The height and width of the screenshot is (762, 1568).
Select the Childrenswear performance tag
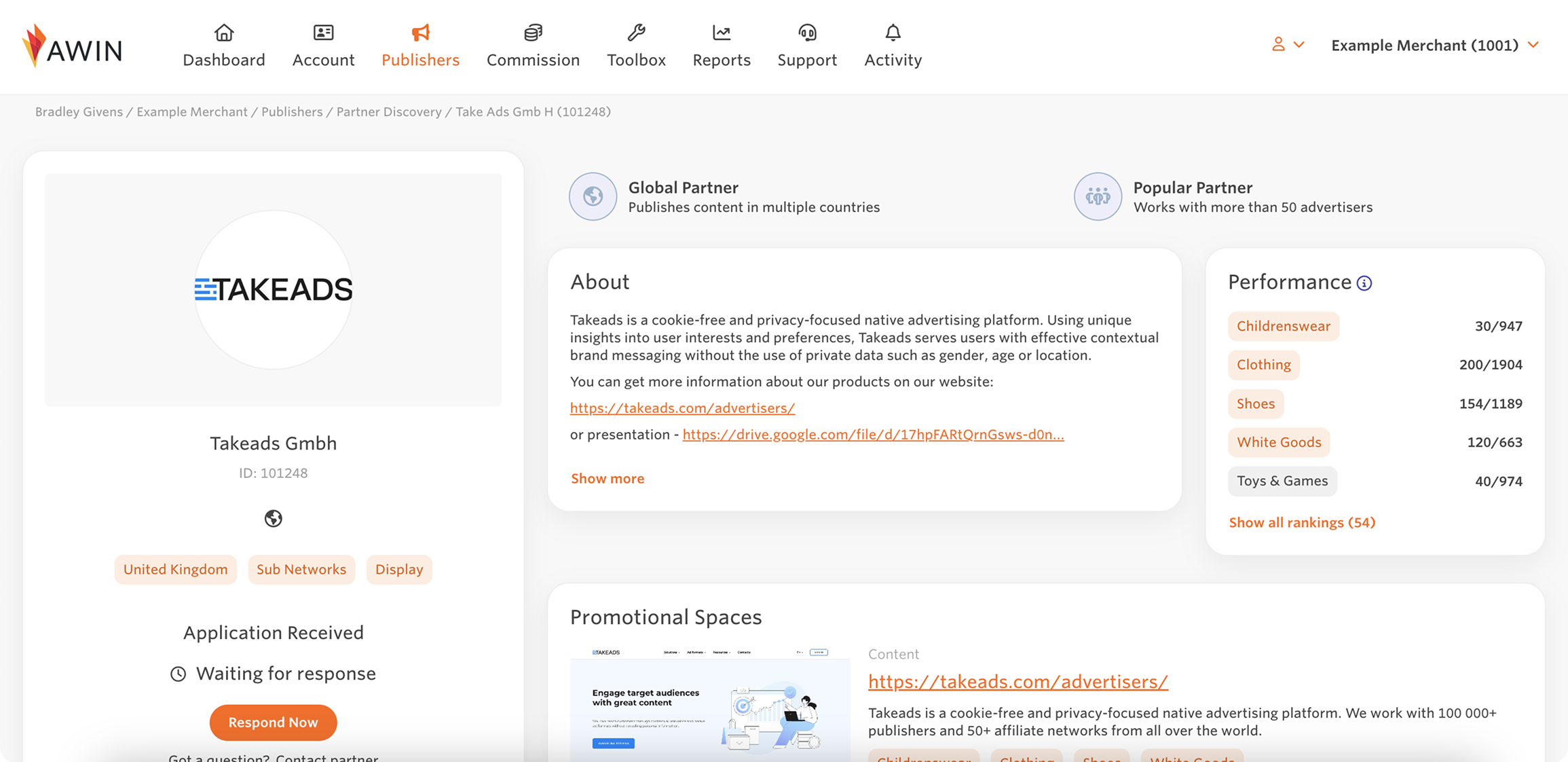[x=1283, y=326]
